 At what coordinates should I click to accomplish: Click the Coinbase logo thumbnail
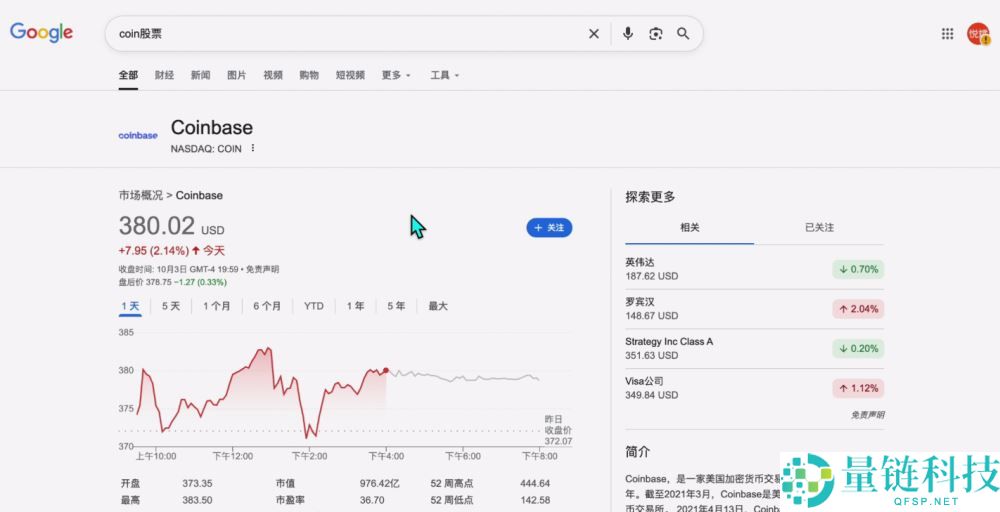click(x=138, y=135)
